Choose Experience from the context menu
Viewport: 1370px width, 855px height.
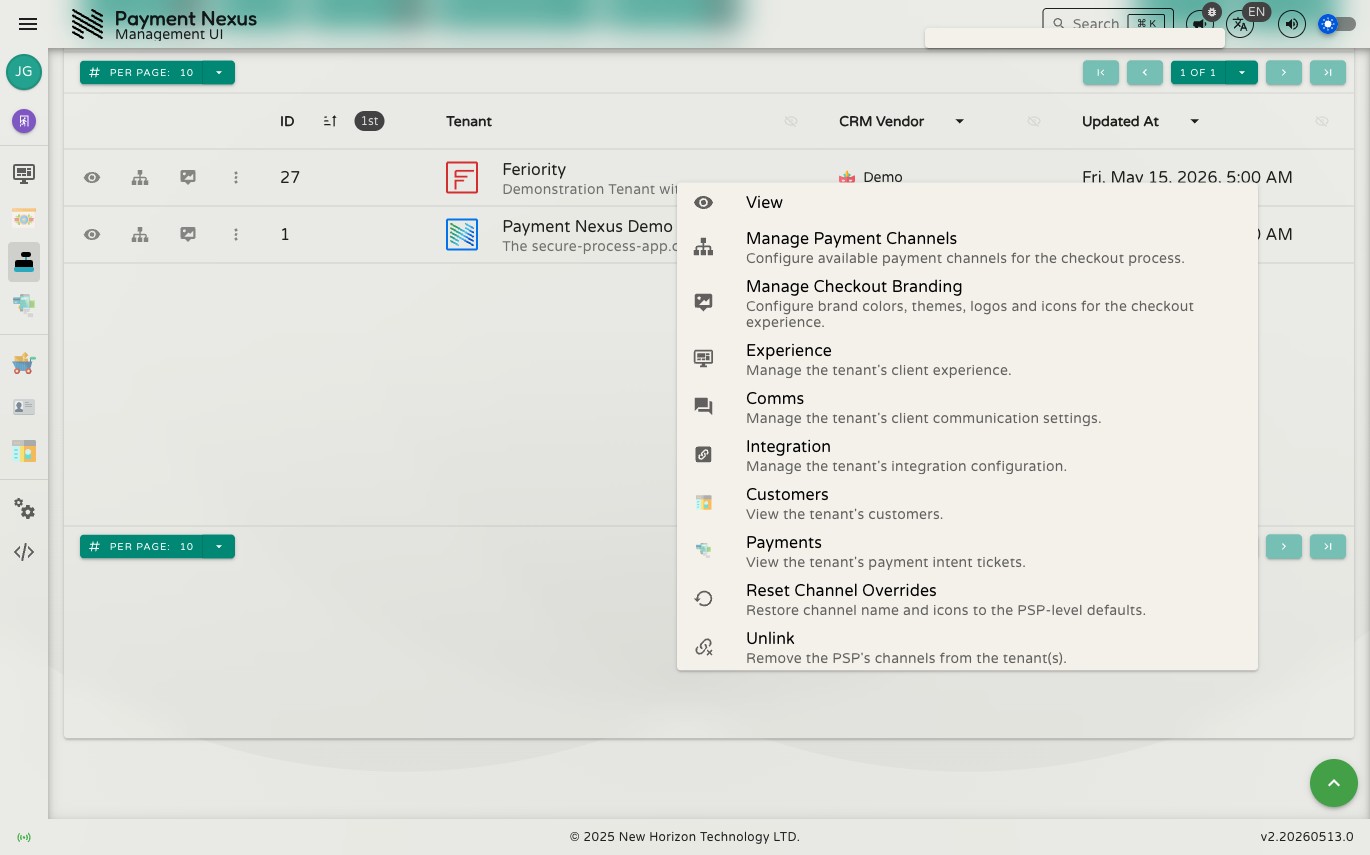click(x=967, y=359)
